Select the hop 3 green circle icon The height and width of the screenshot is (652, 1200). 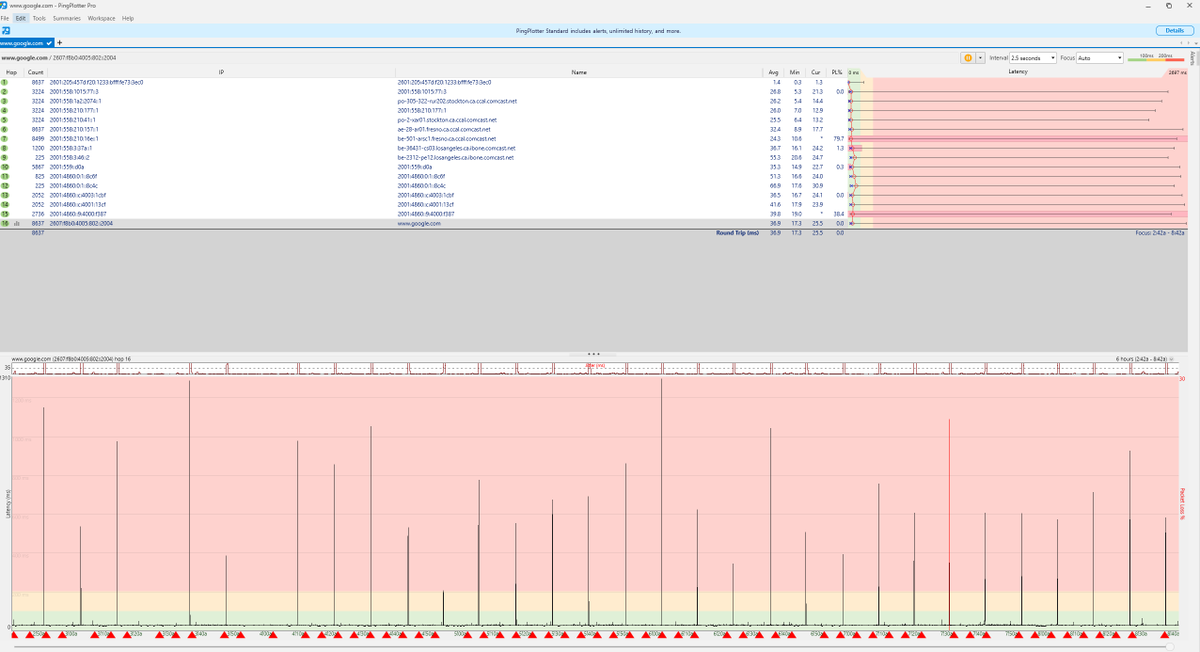coord(5,101)
